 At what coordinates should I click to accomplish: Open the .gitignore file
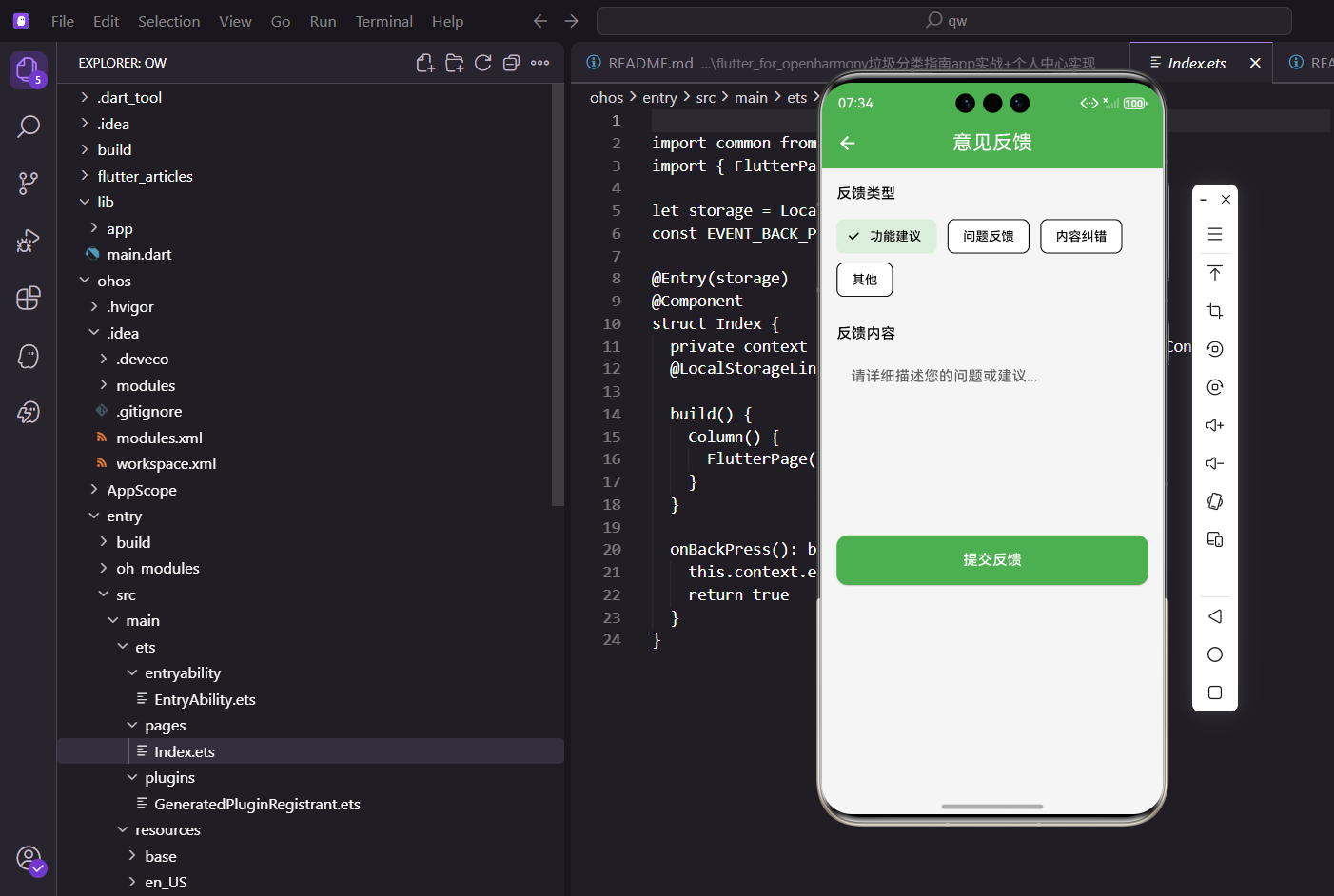click(x=148, y=411)
